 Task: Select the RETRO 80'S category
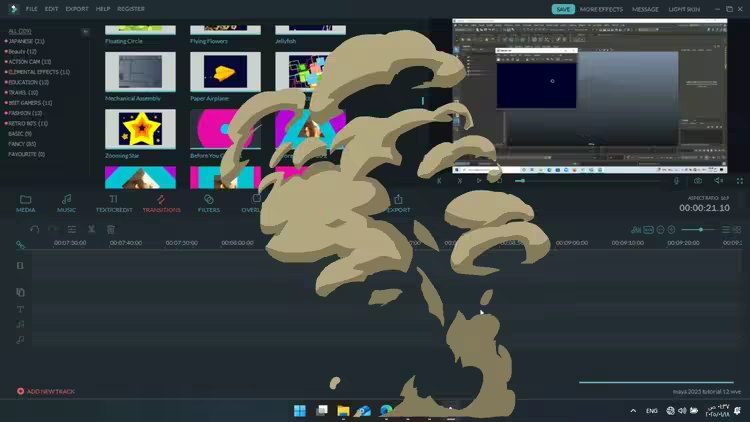point(30,123)
